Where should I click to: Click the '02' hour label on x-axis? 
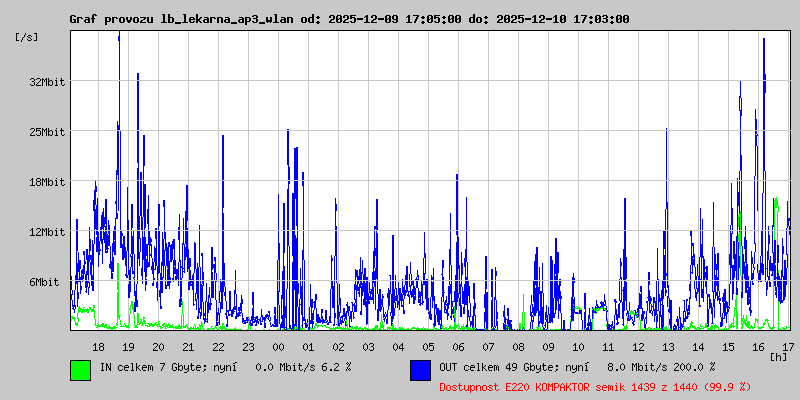coord(338,347)
